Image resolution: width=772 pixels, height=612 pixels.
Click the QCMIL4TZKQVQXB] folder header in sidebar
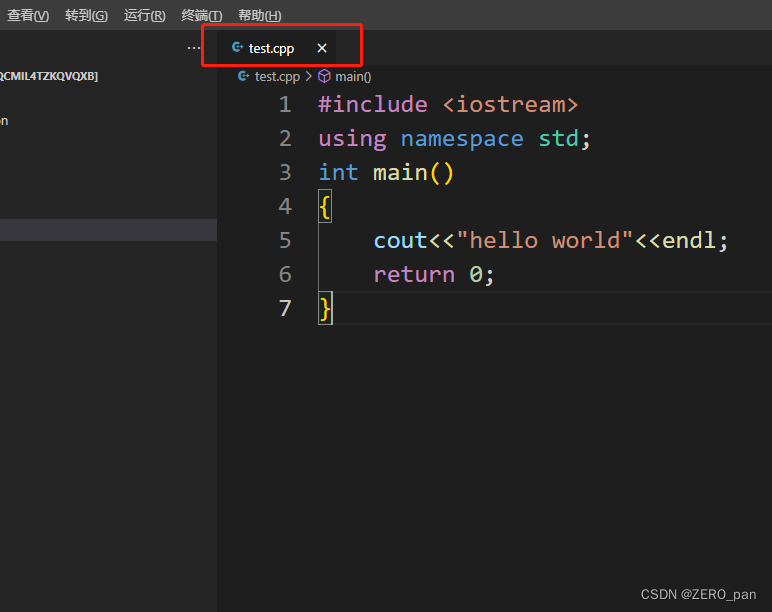[x=49, y=76]
